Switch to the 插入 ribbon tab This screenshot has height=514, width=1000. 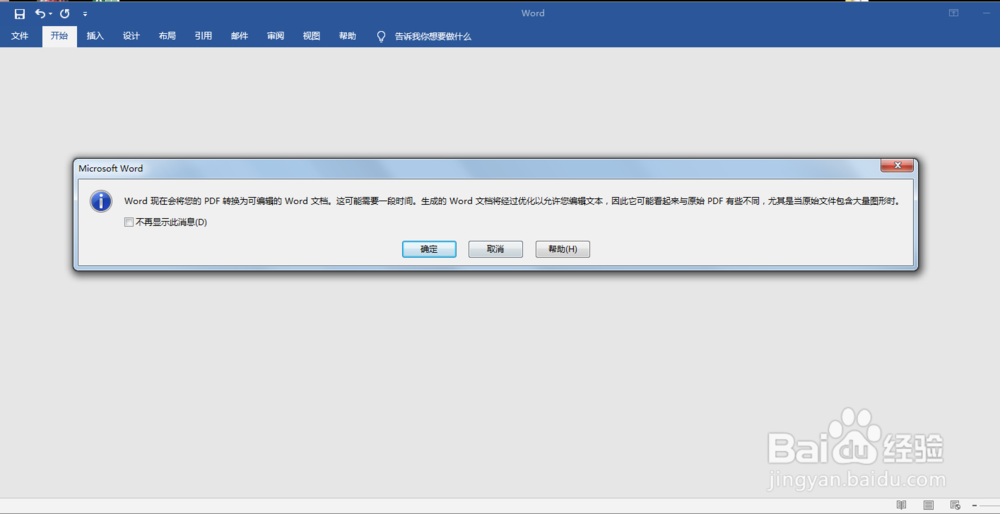(95, 36)
